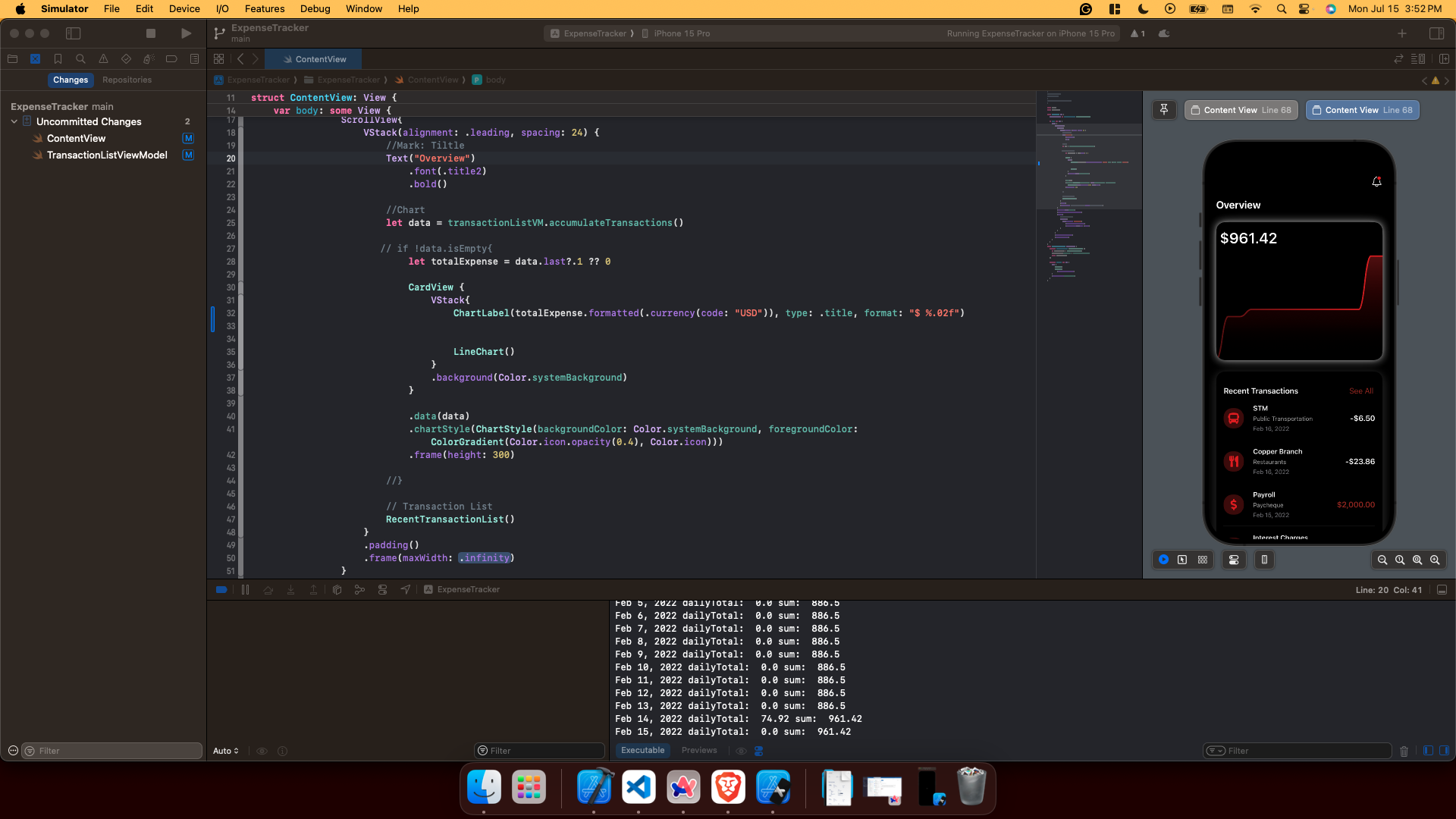Collapse the Uncommitted Changes group
The image size is (1456, 819).
pyautogui.click(x=14, y=121)
